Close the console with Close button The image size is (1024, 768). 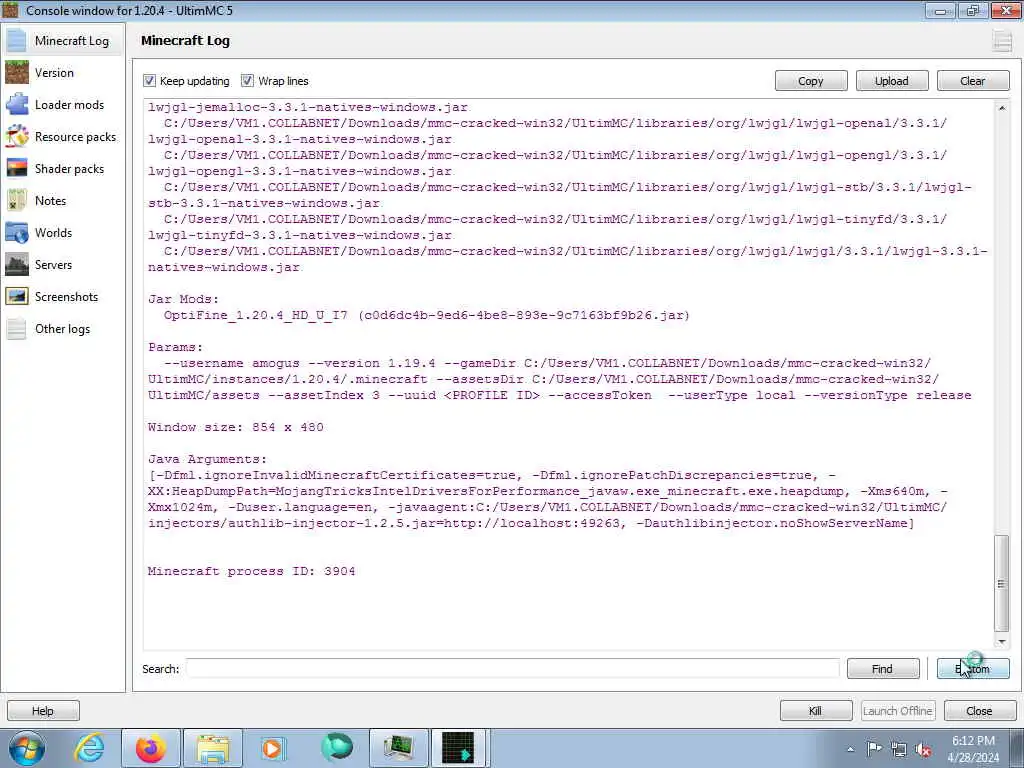click(979, 711)
